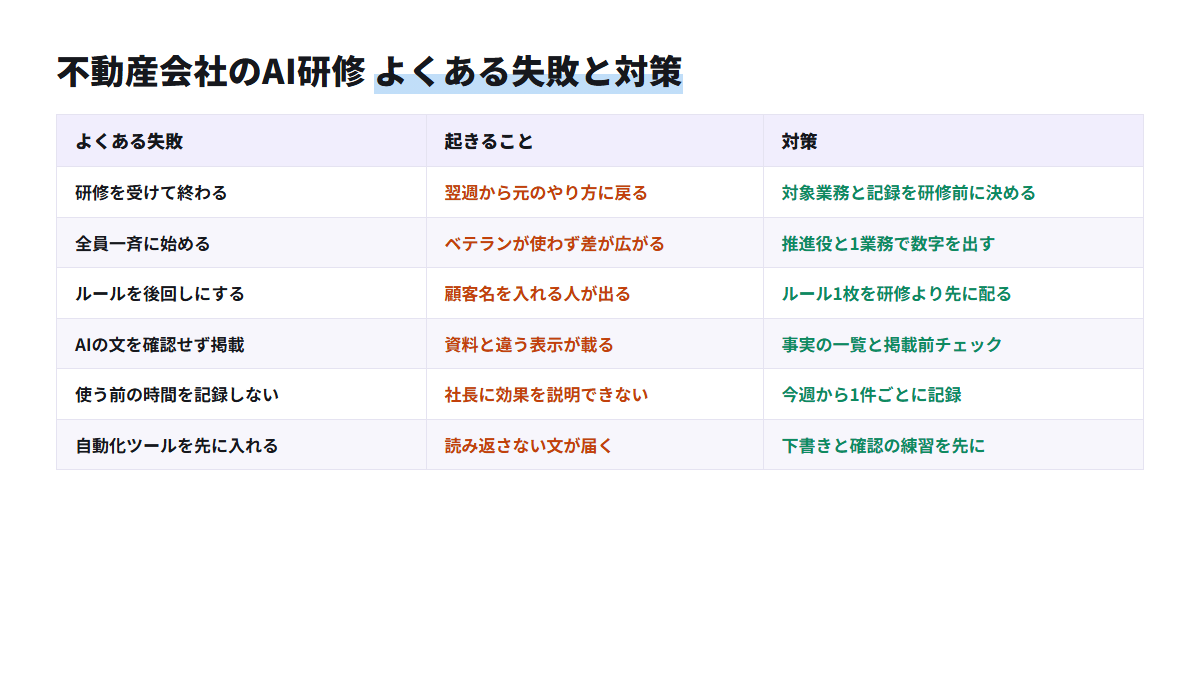This screenshot has width=1200, height=675.
Task: Click the cell 全員一斉に始める
Action: [x=241, y=243]
